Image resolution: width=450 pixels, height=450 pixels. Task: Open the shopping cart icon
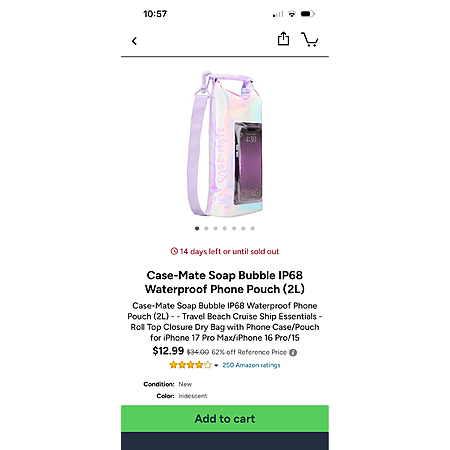(x=310, y=39)
